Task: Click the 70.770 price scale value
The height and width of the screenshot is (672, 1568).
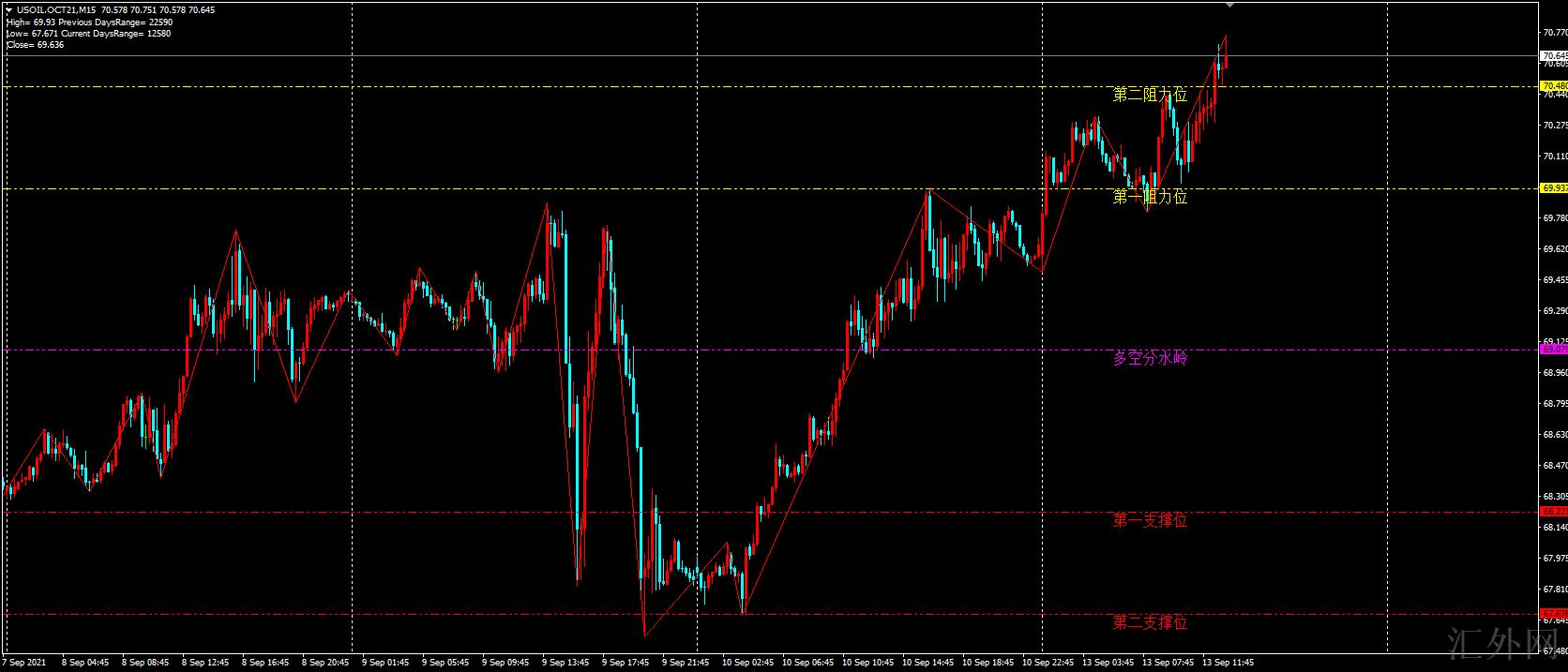Action: click(1554, 33)
